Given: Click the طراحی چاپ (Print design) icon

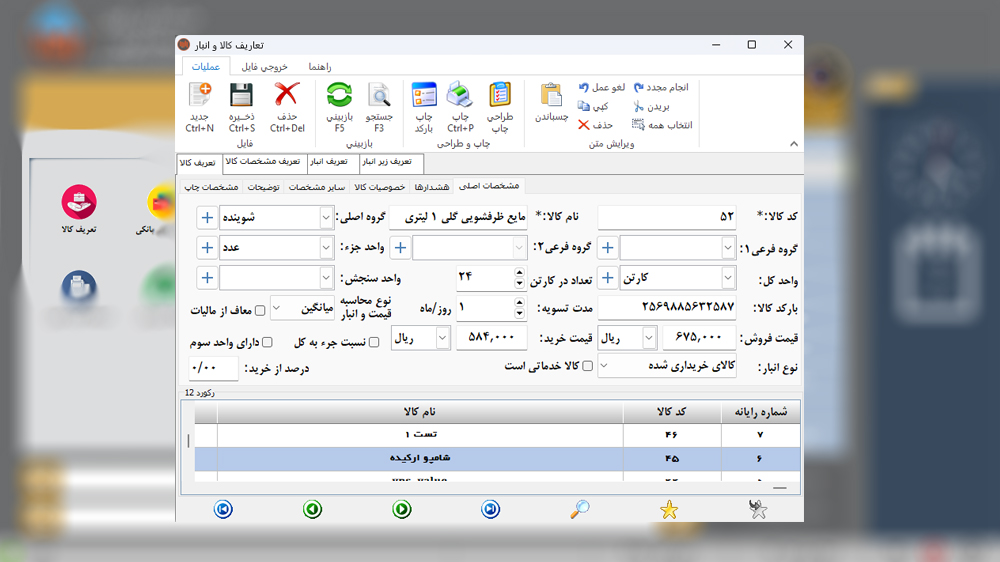Looking at the screenshot, I should coord(499,97).
